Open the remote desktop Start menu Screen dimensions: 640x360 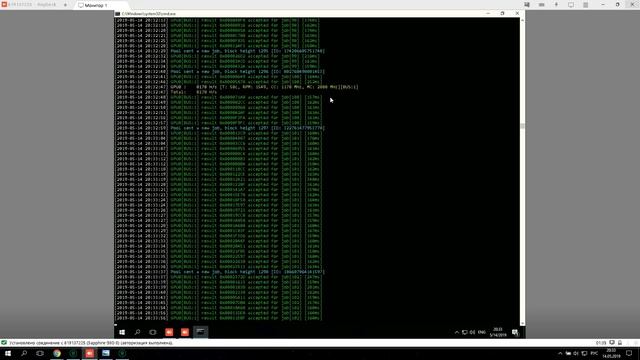click(x=122, y=332)
